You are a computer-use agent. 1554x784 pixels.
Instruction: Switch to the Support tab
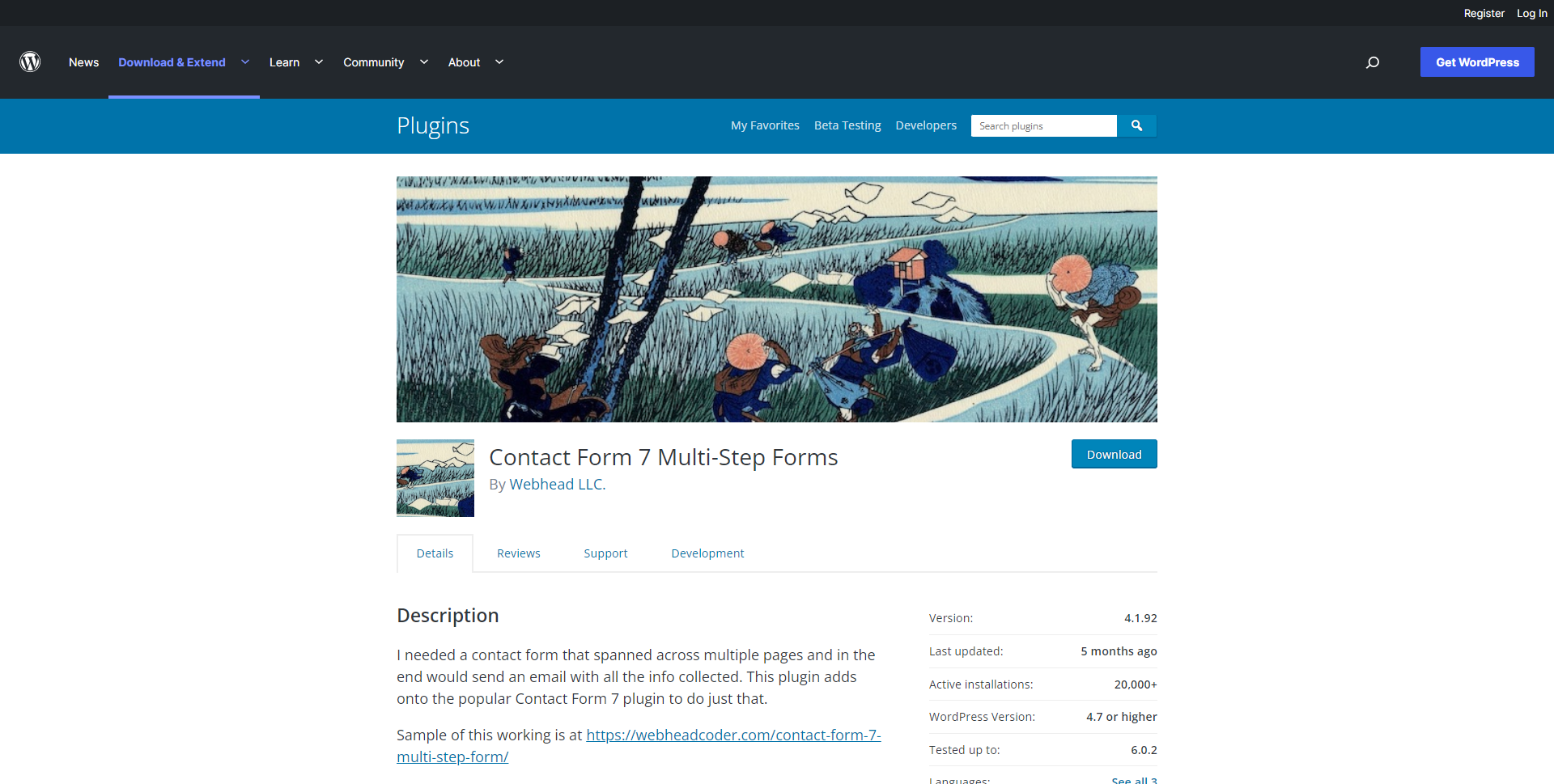pos(605,553)
